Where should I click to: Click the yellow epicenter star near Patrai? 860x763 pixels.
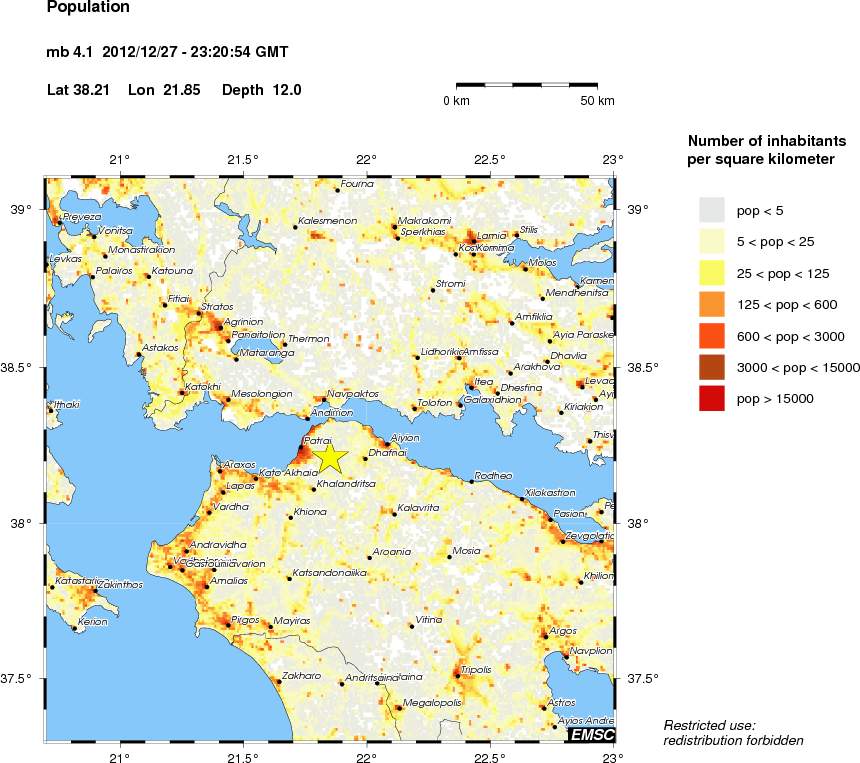pos(330,459)
